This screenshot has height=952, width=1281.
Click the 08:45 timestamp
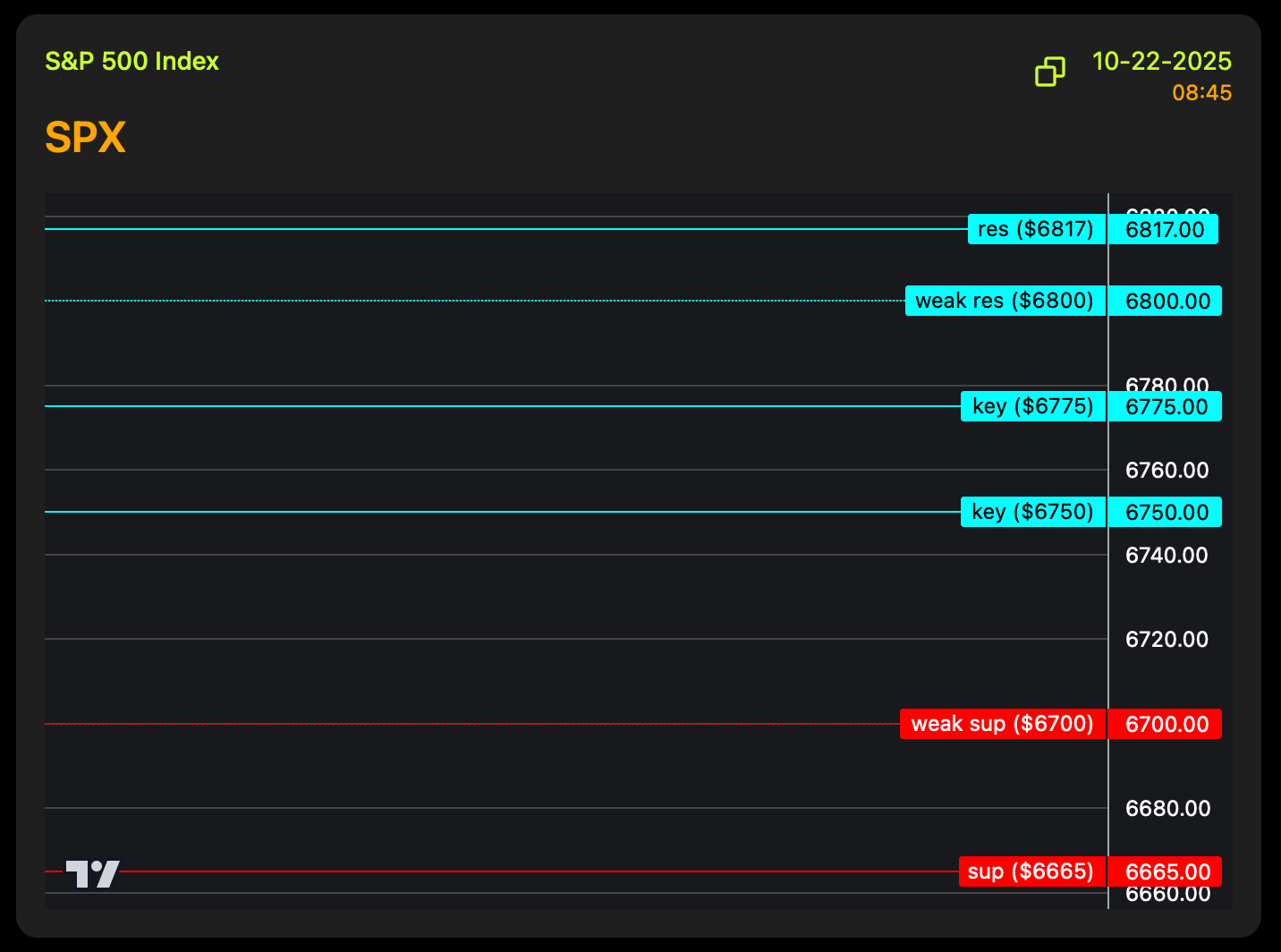1201,93
